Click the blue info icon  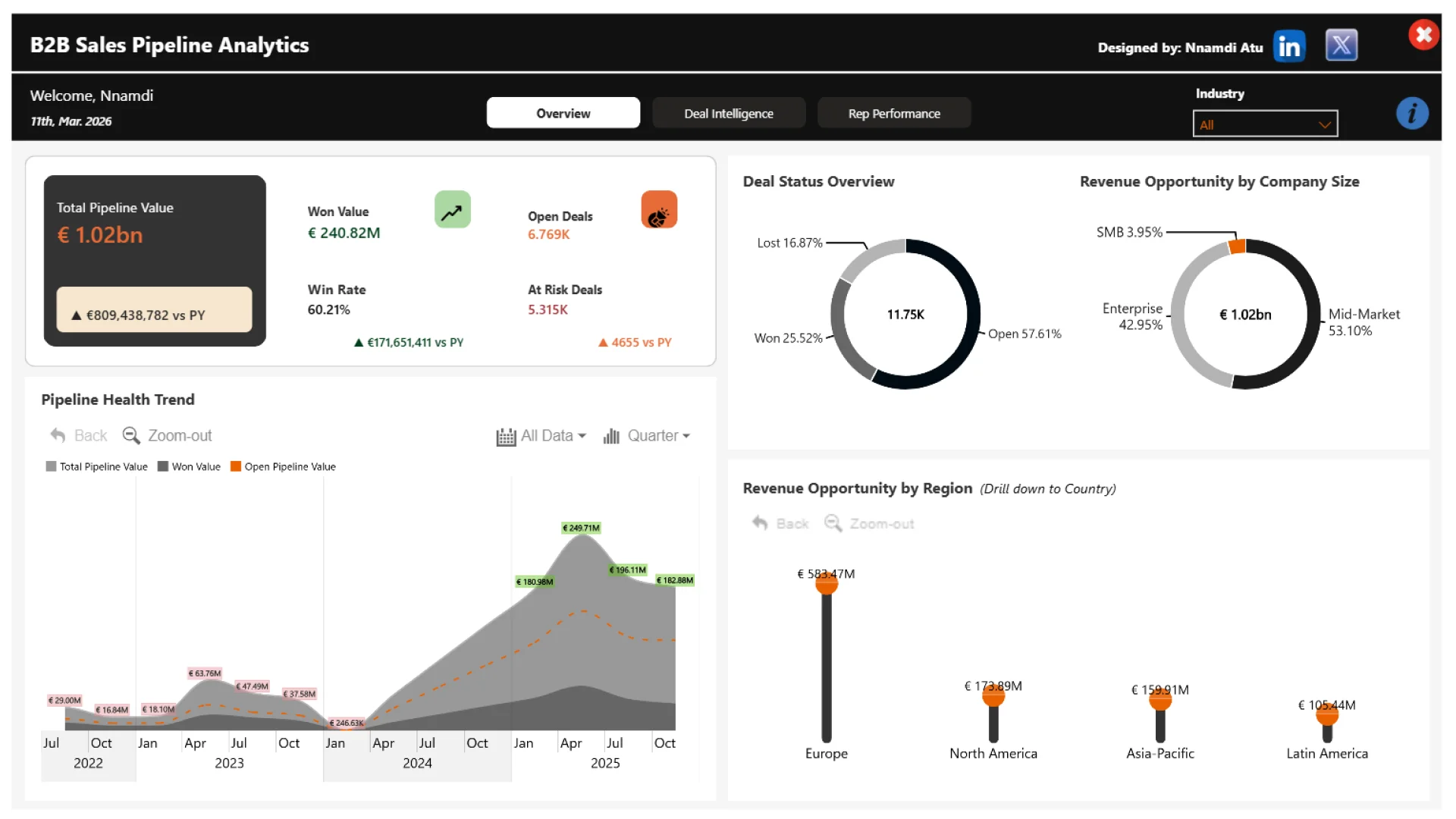1411,114
